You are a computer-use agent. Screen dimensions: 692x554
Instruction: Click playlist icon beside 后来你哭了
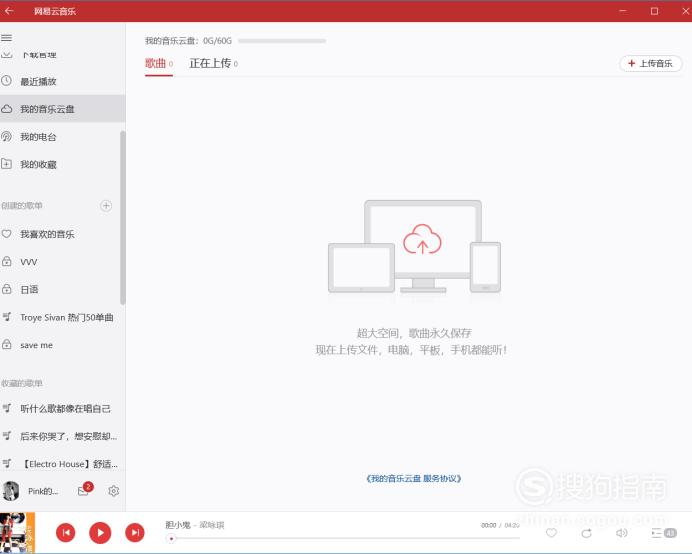click(7, 436)
